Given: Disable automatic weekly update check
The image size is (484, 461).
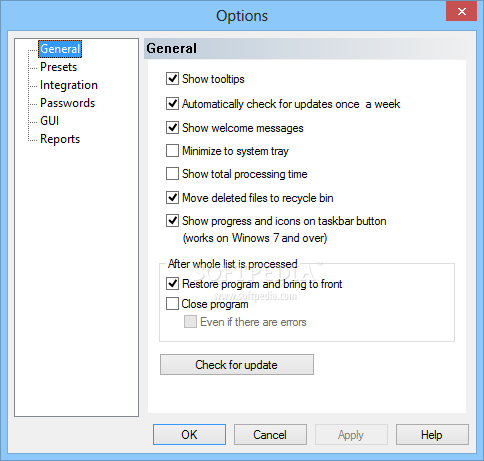Looking at the screenshot, I should click(x=172, y=104).
